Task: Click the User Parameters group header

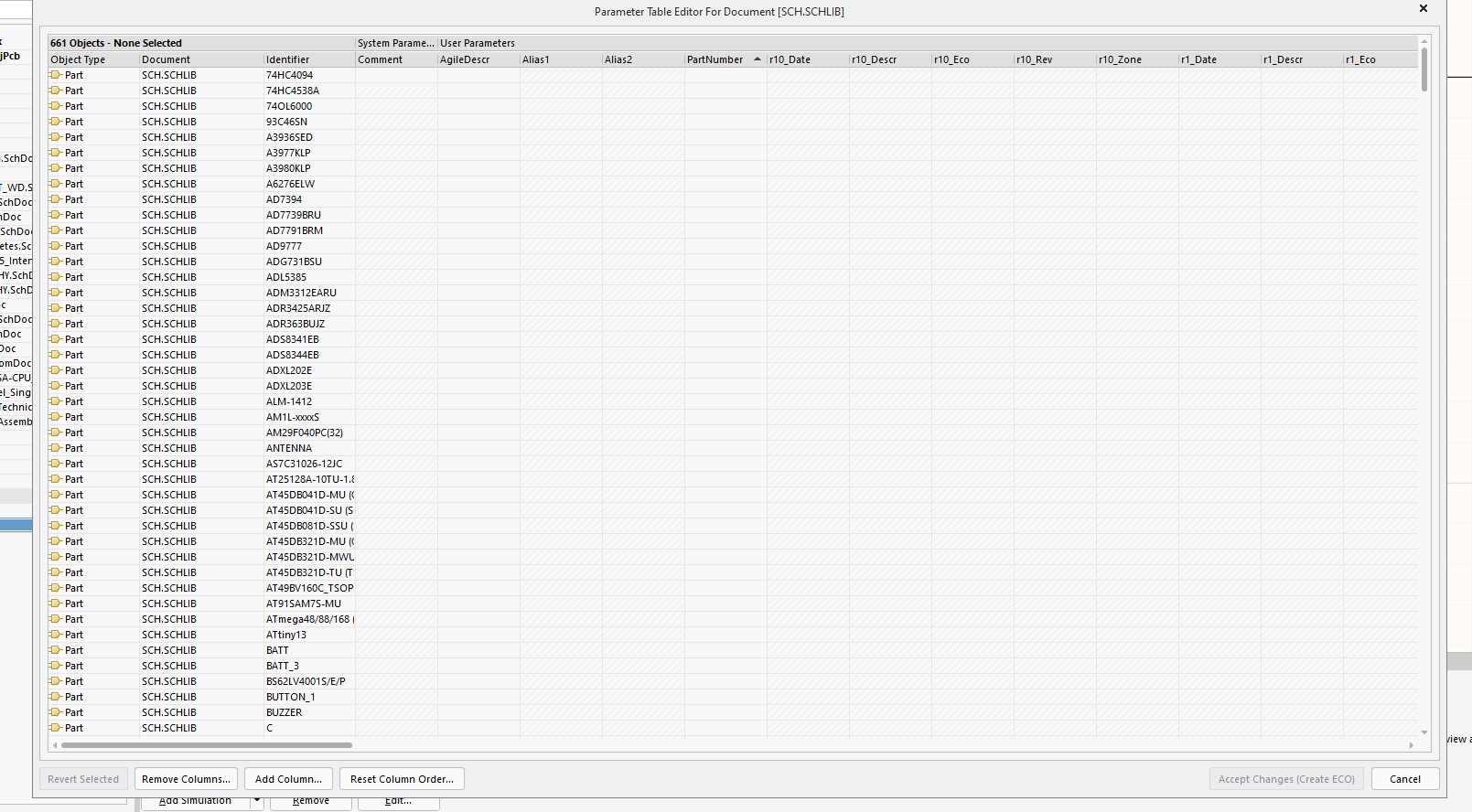Action: click(x=928, y=43)
